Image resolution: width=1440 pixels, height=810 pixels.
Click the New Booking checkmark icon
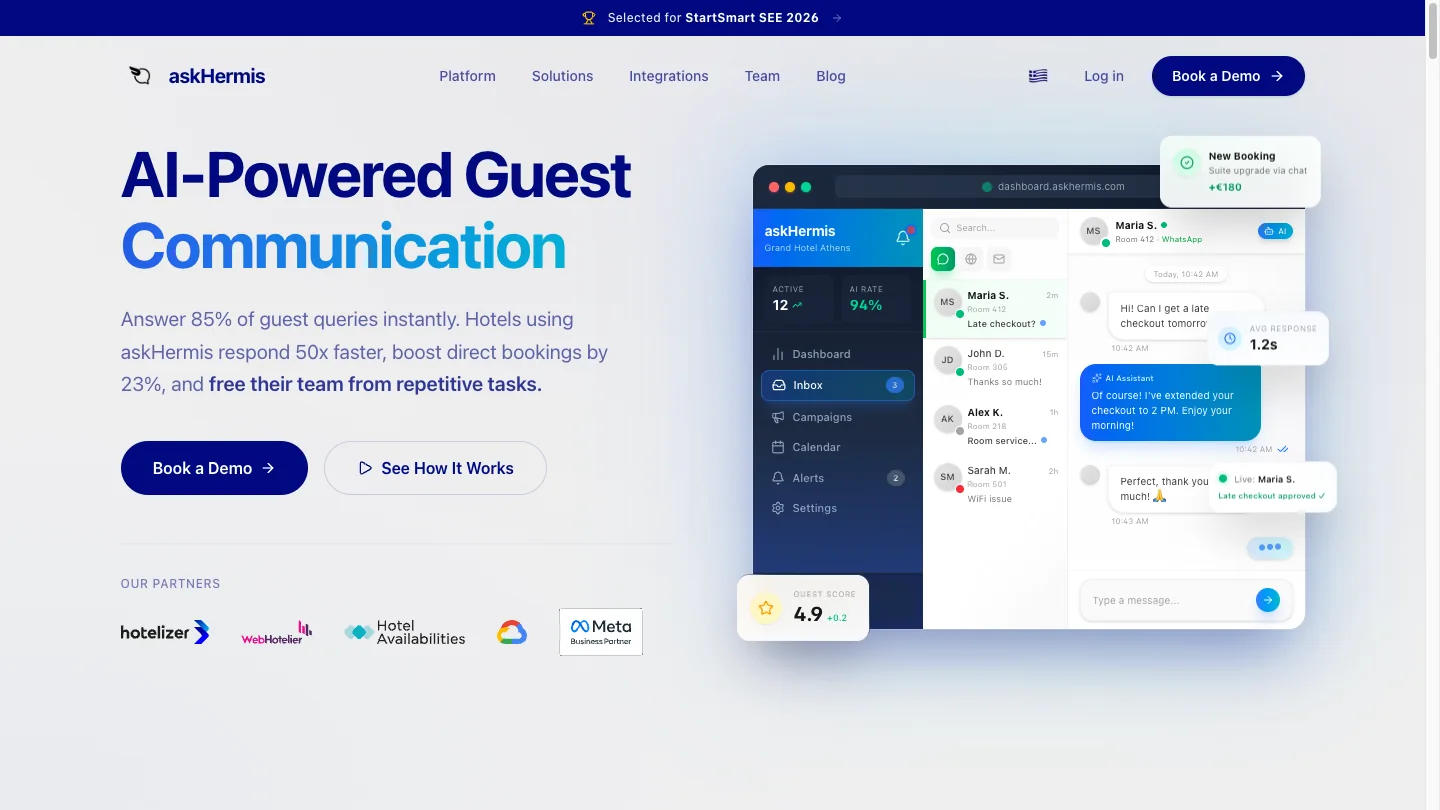(1187, 162)
